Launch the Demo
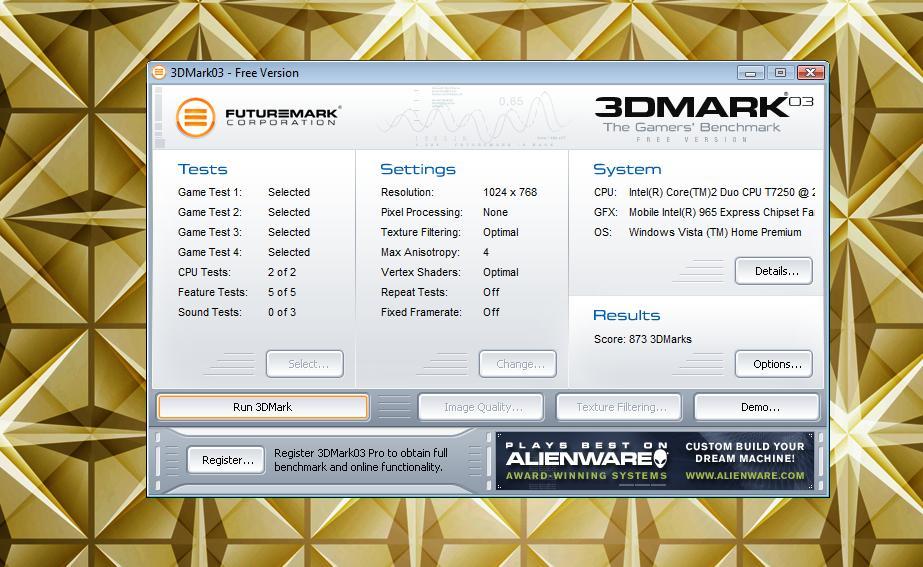Screen dimensions: 923x567 [x=757, y=407]
